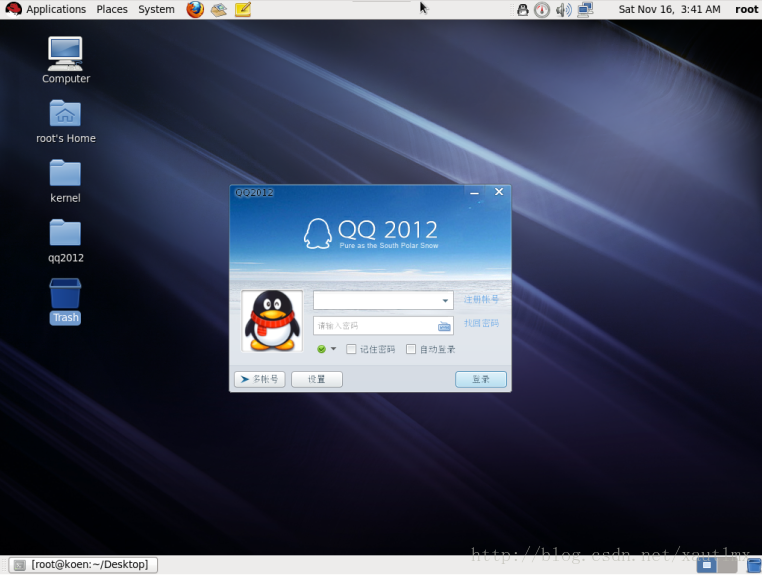Open the Evolution mail launcher icon

click(x=219, y=9)
